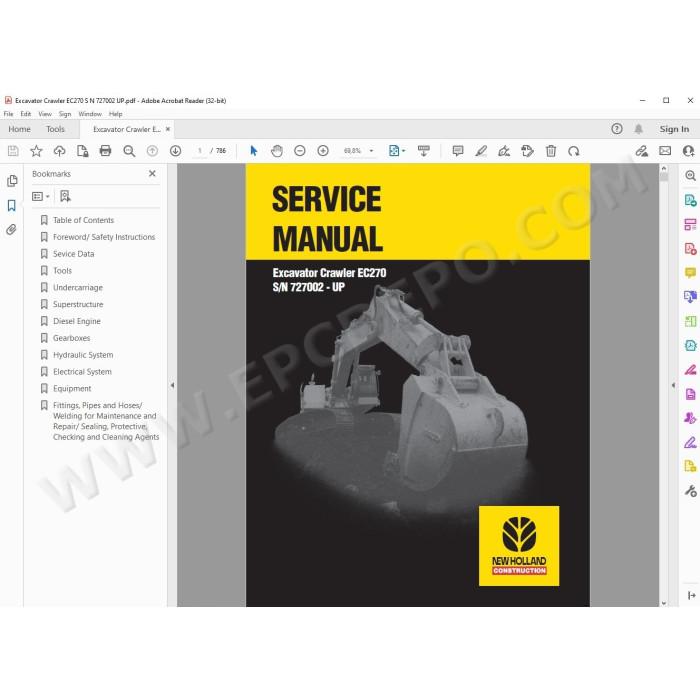Choose the Selection arrow tool
The height and width of the screenshot is (700, 700).
(254, 151)
